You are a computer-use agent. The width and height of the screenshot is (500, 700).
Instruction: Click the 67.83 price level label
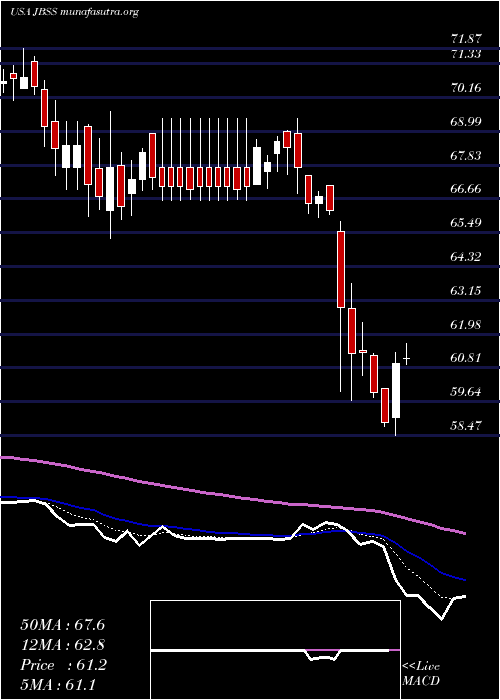tap(466, 156)
